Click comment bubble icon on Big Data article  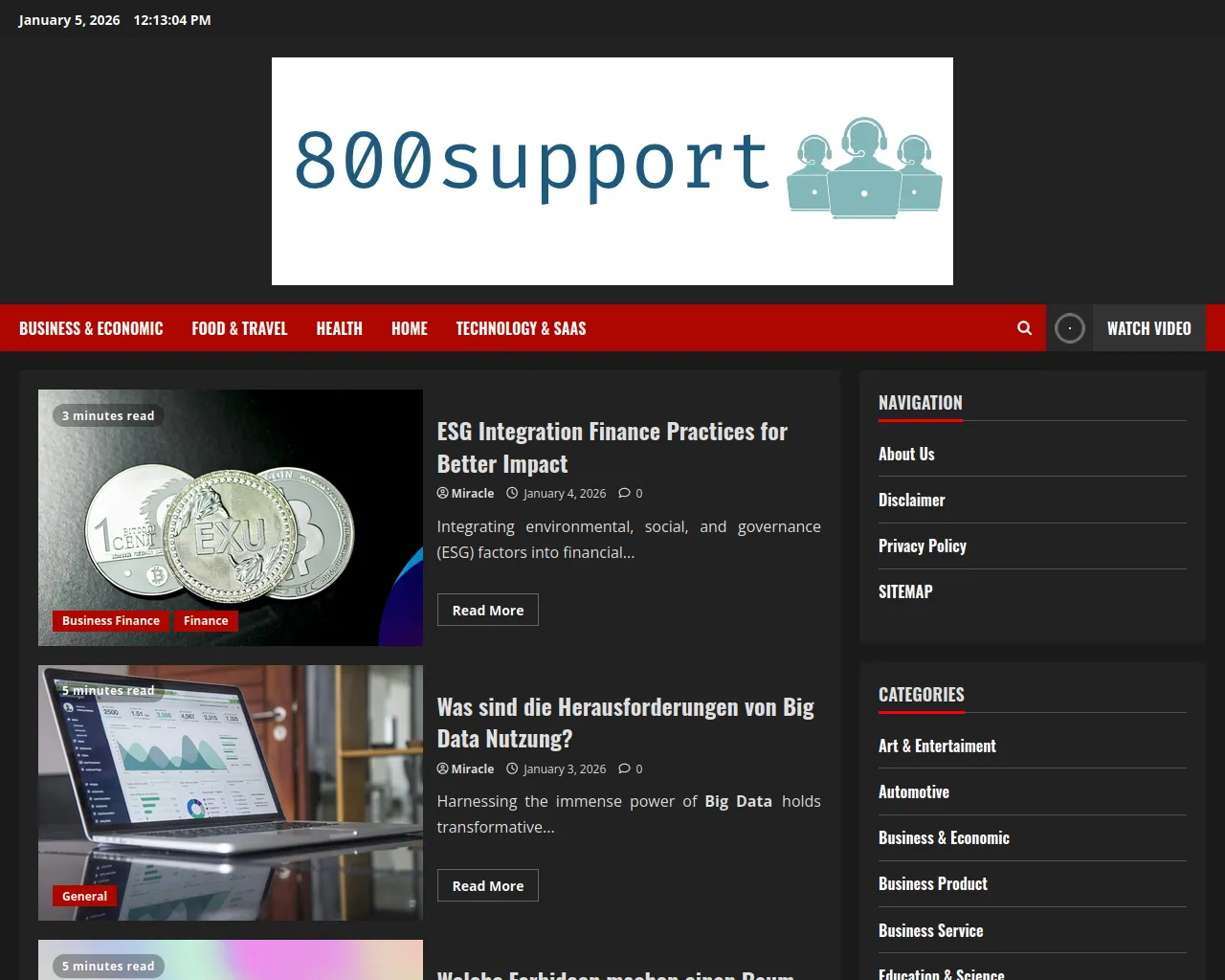pyautogui.click(x=624, y=768)
